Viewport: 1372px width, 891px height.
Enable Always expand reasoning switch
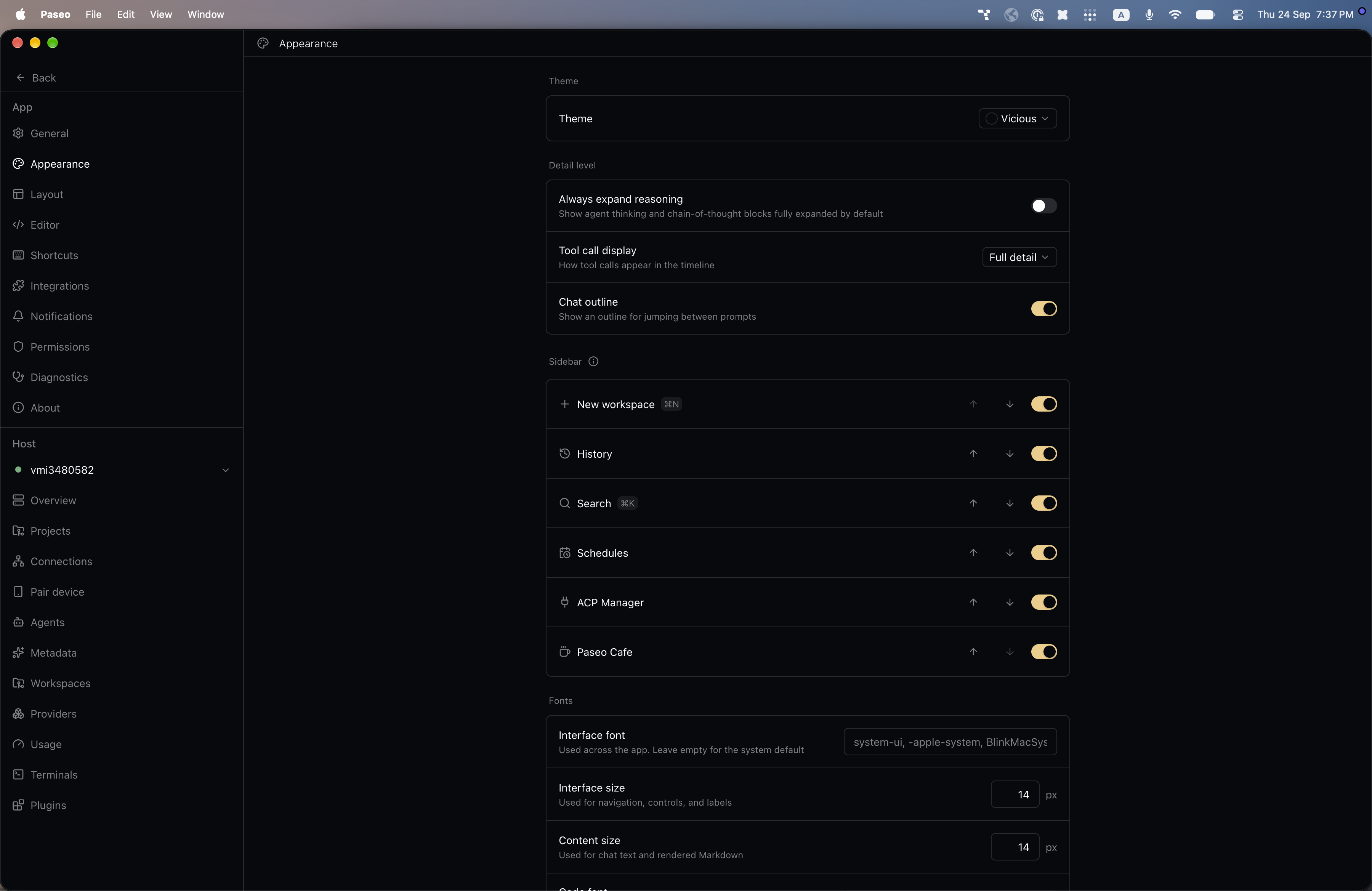1044,206
